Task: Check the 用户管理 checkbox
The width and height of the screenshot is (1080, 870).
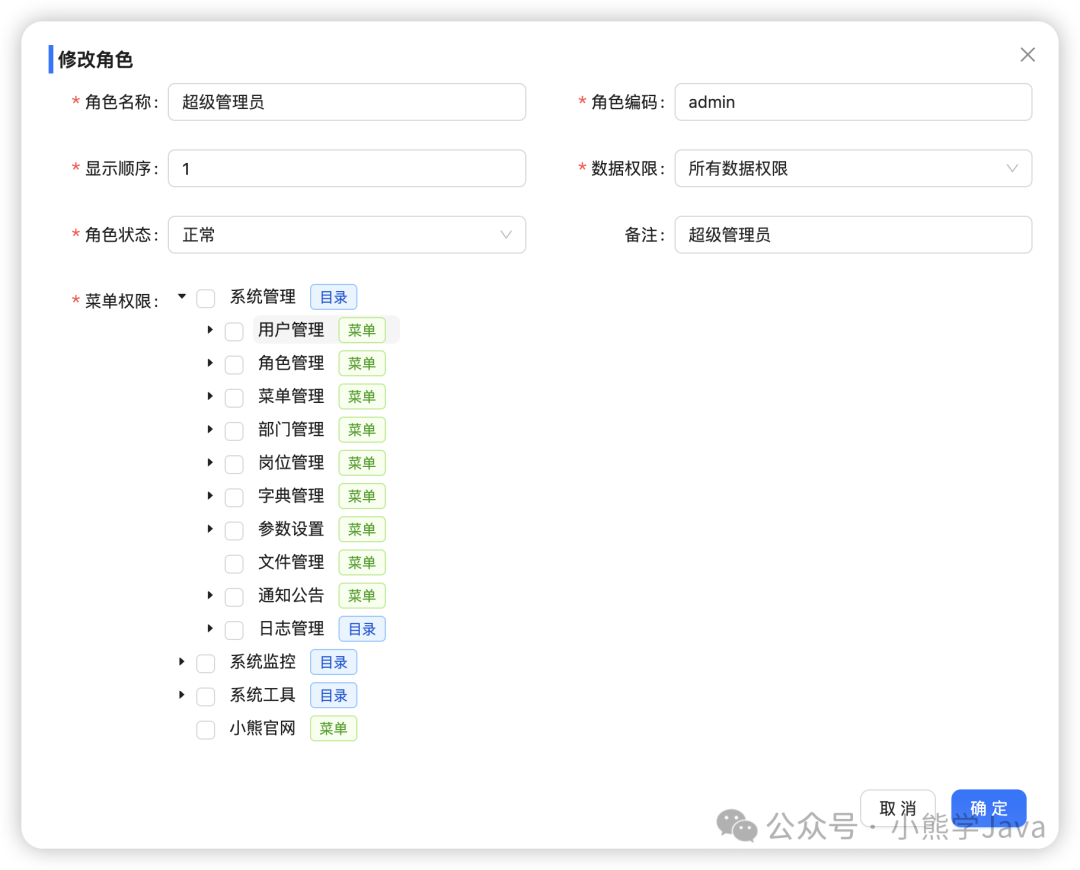Action: click(234, 331)
